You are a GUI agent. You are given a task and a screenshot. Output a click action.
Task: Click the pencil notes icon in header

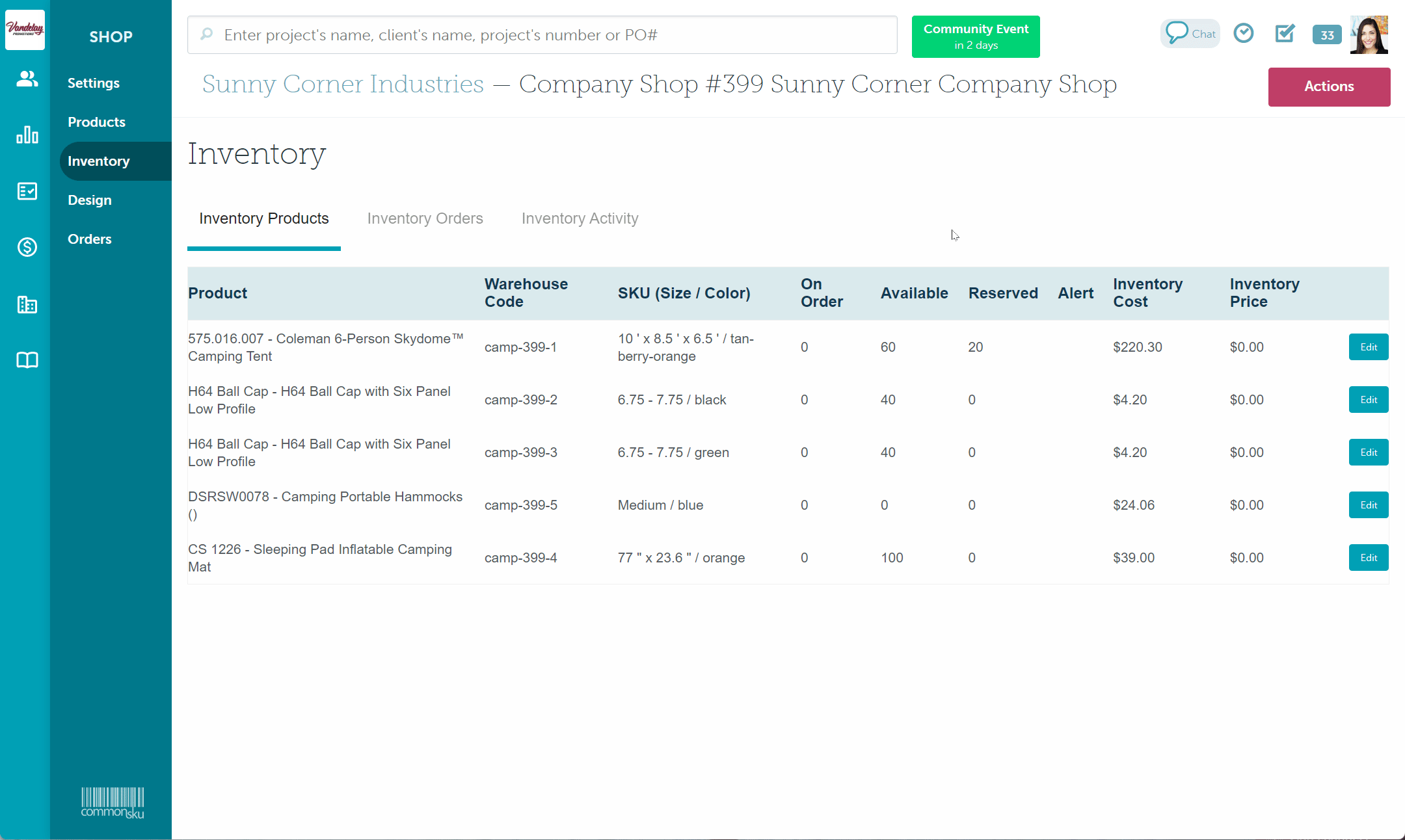pyautogui.click(x=1285, y=33)
